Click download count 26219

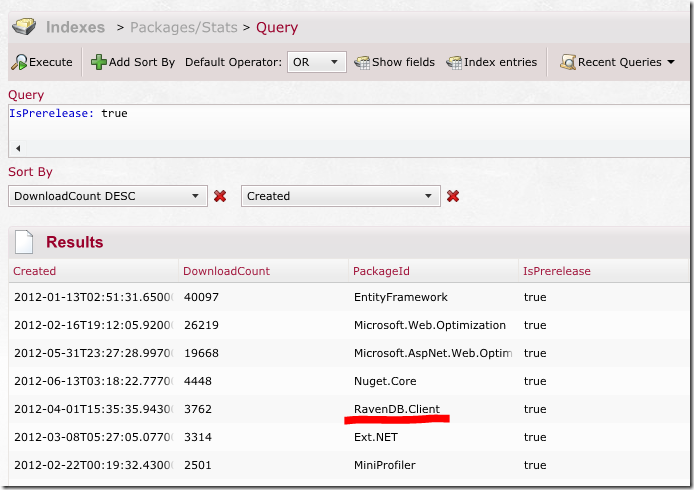click(x=201, y=325)
